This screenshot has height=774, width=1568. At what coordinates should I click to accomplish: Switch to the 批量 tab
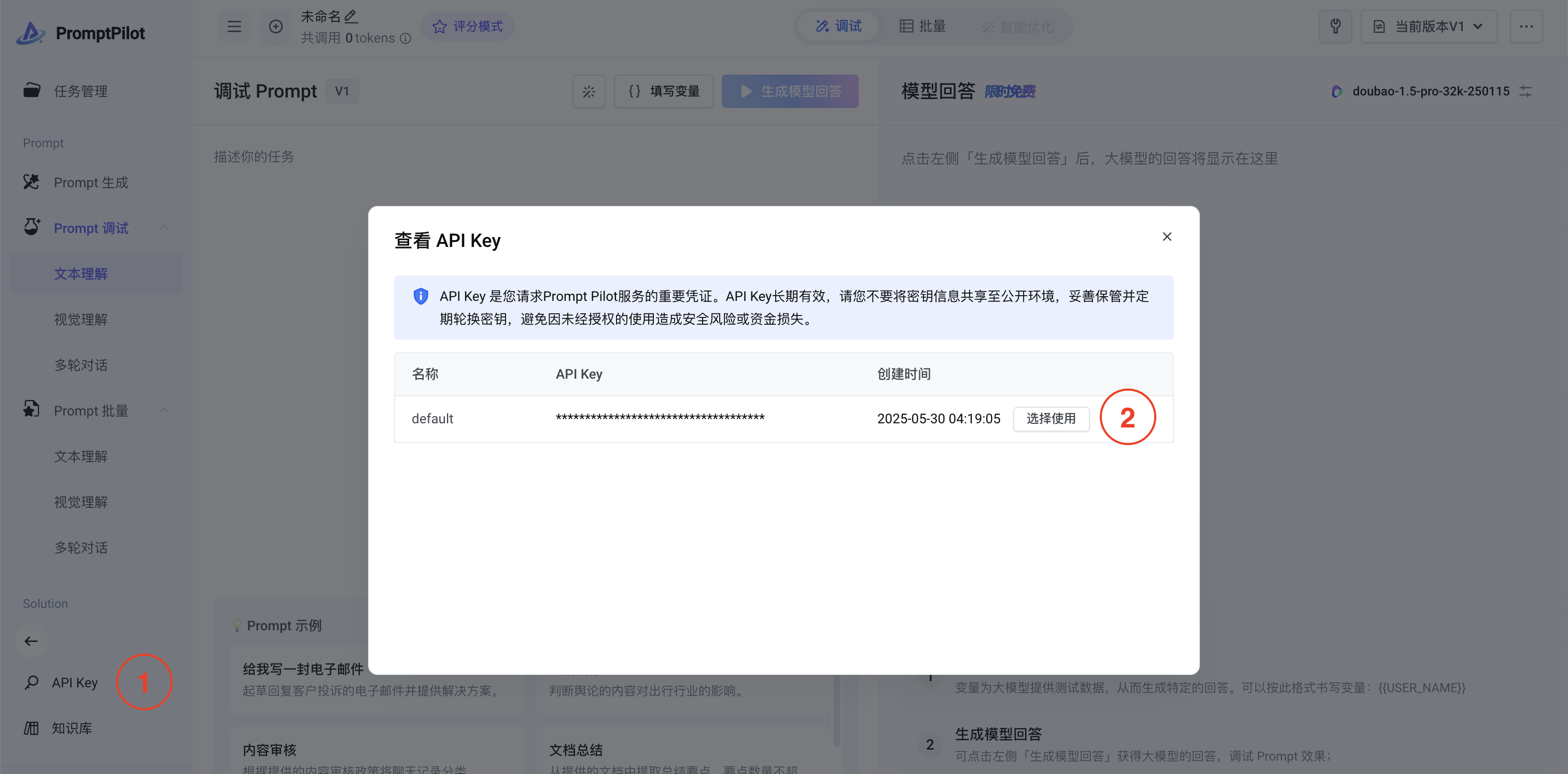click(x=923, y=26)
